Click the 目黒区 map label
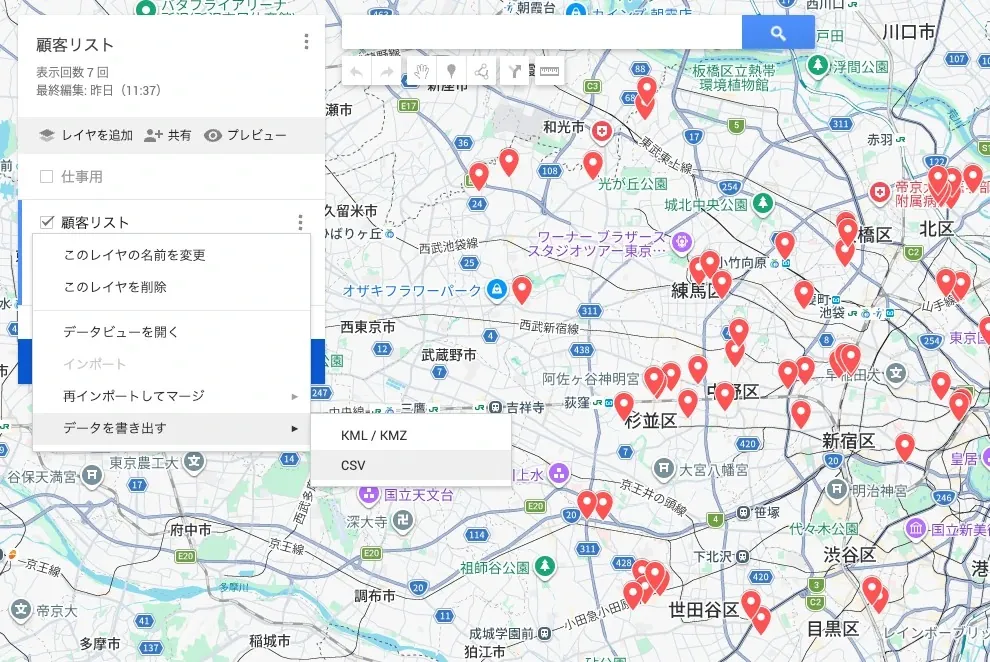Image resolution: width=990 pixels, height=662 pixels. pos(833,629)
